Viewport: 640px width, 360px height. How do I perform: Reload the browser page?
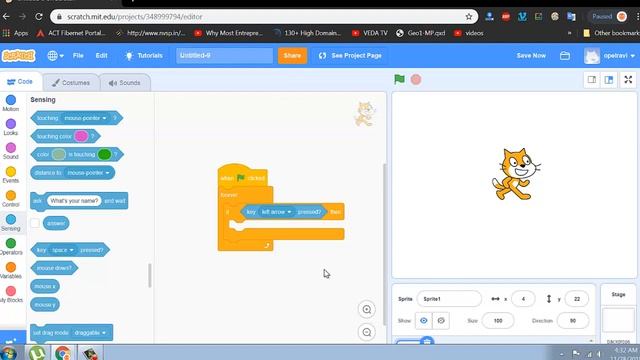point(39,17)
